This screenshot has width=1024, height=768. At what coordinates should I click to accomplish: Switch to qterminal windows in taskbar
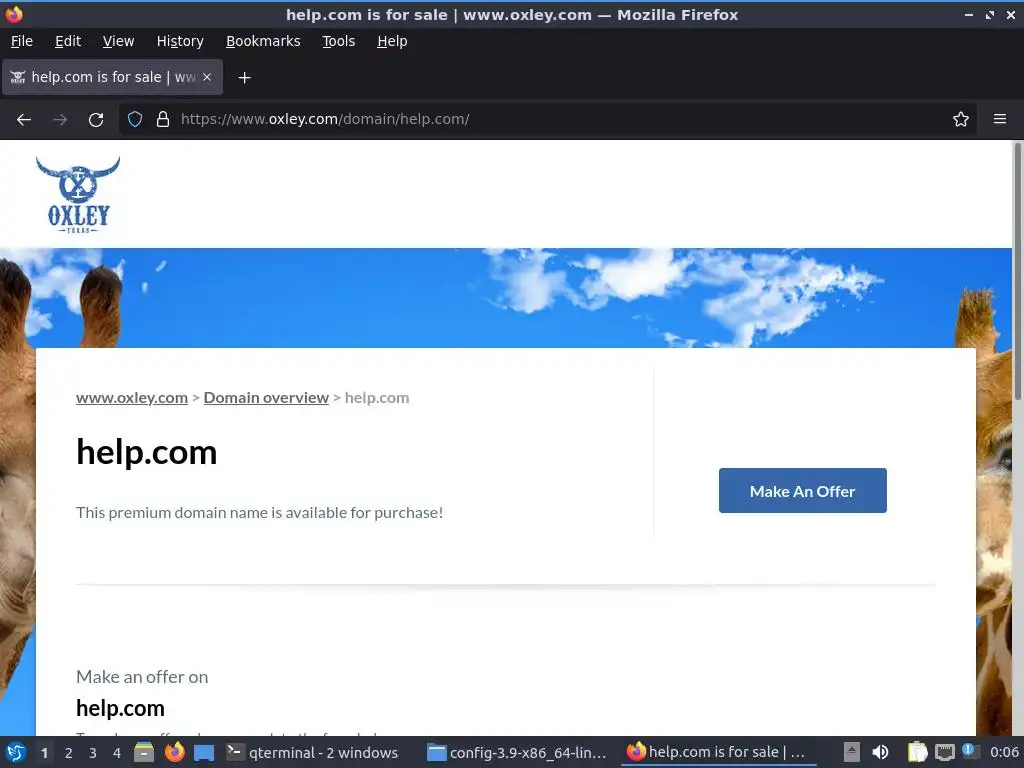[312, 752]
